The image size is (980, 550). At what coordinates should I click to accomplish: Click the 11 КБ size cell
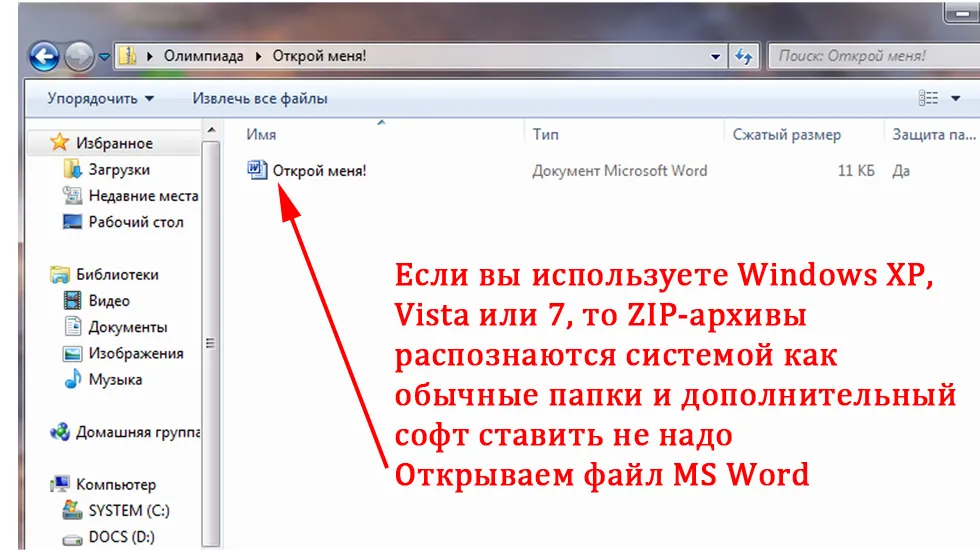click(x=856, y=171)
